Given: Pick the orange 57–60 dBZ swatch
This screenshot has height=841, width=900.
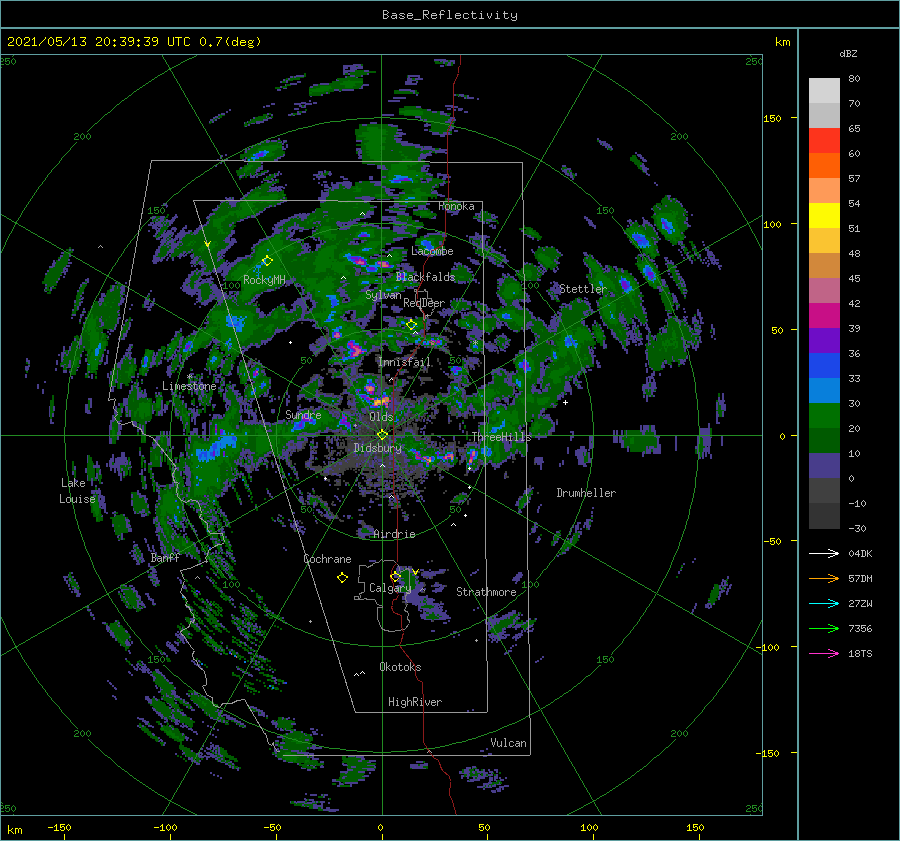Looking at the screenshot, I should coord(824,166).
